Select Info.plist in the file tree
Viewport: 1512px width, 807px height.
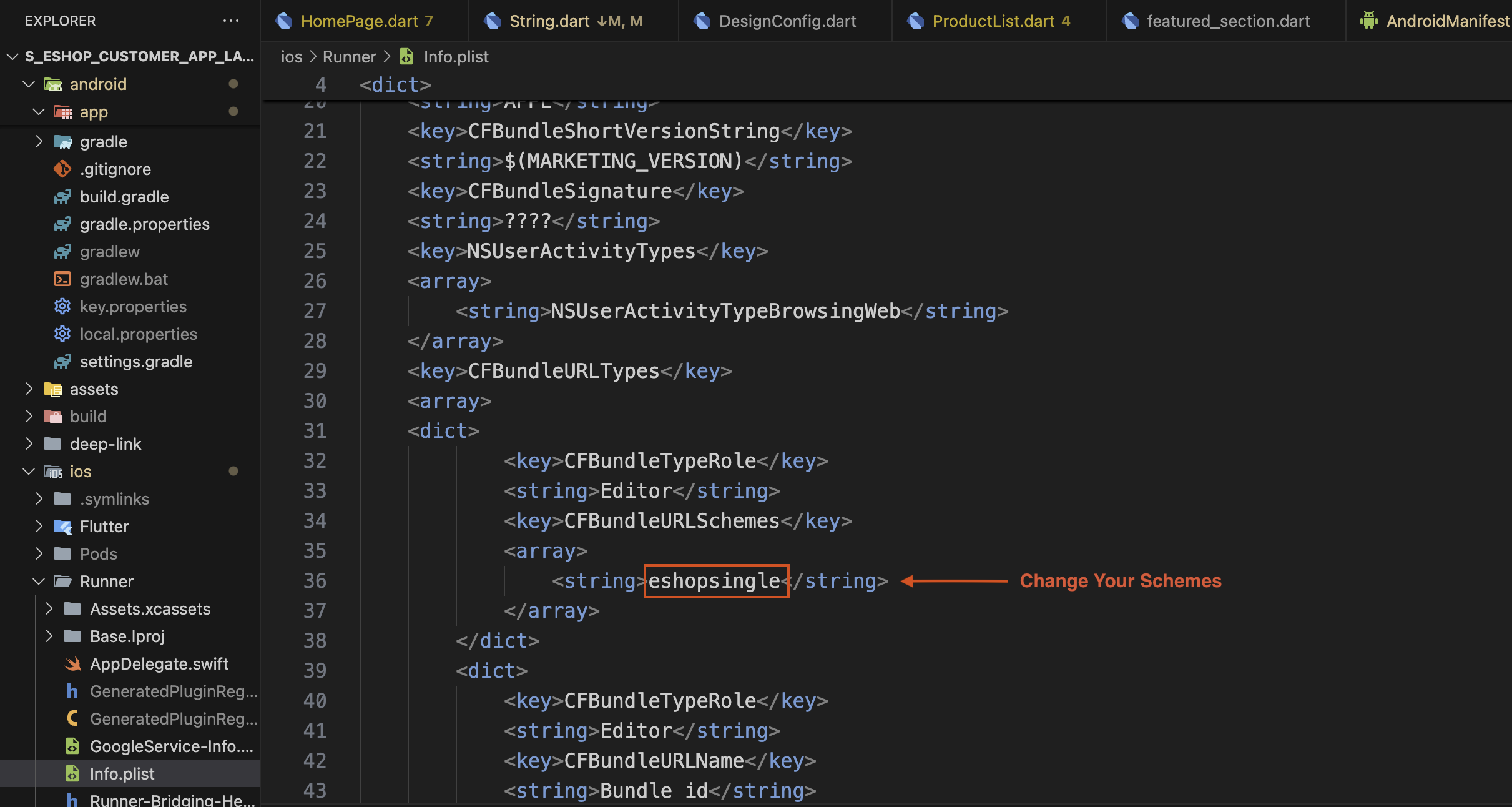coord(122,773)
